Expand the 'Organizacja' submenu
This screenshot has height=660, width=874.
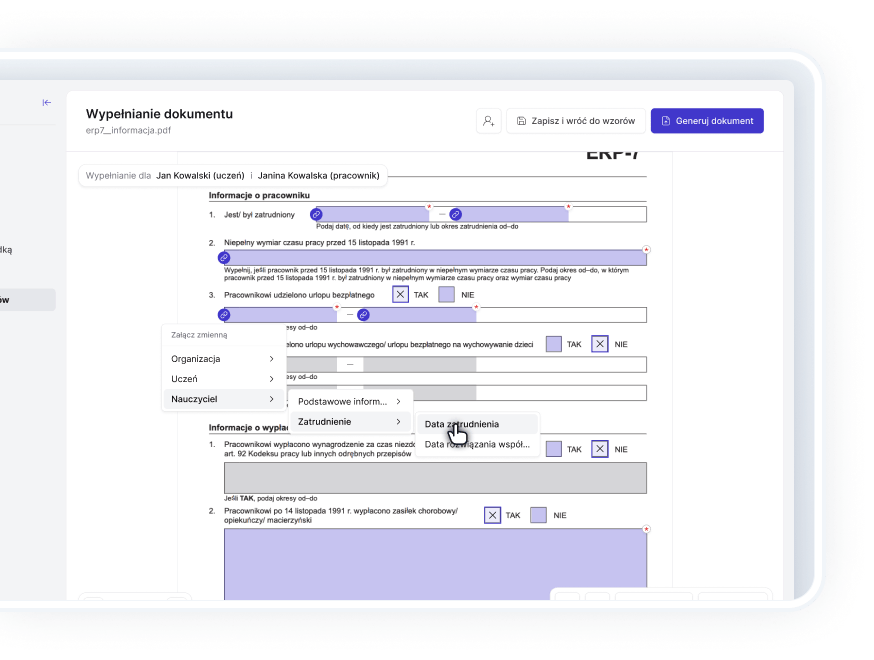[222, 358]
